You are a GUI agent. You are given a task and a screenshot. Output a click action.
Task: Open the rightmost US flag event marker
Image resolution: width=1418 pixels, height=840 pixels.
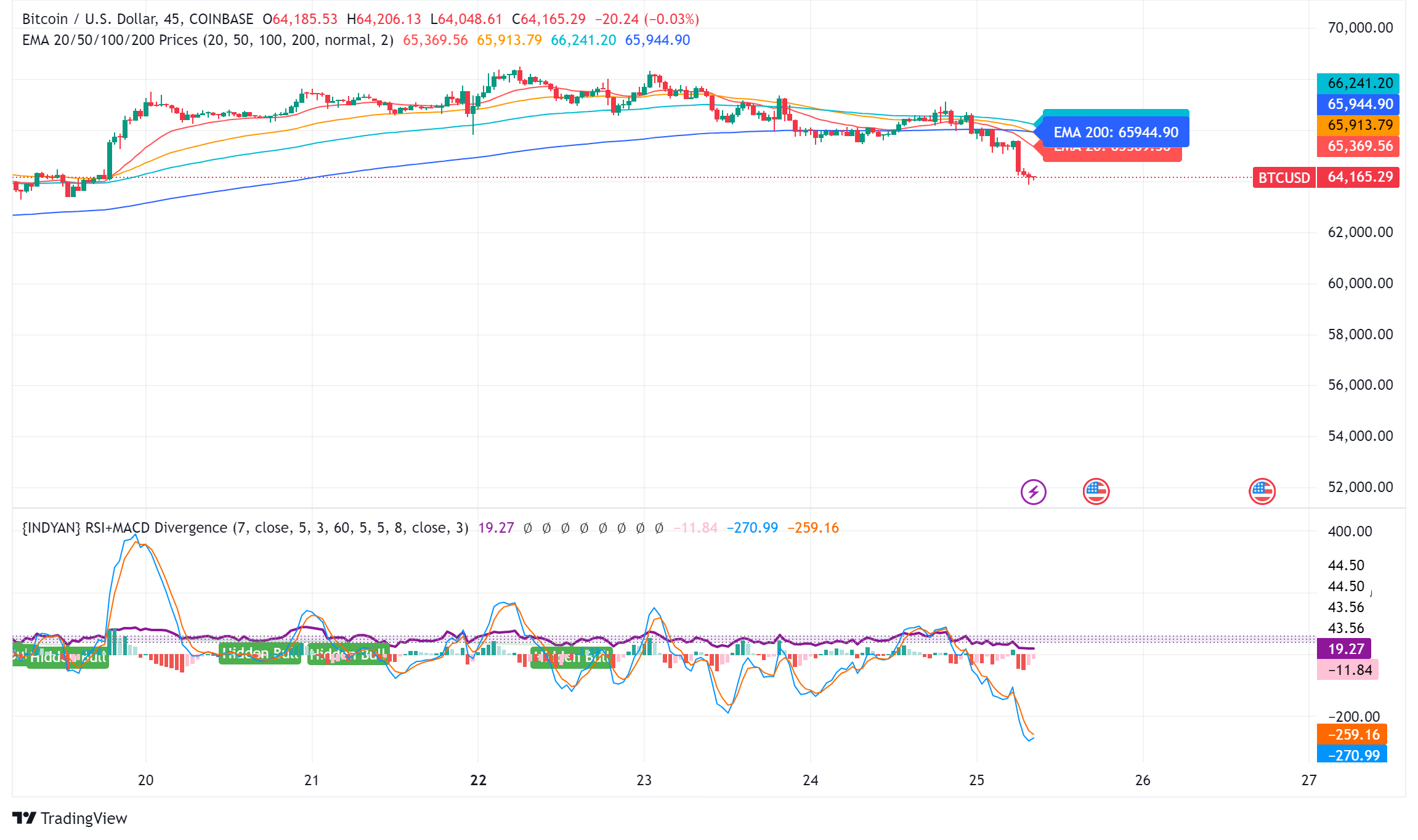click(x=1262, y=491)
